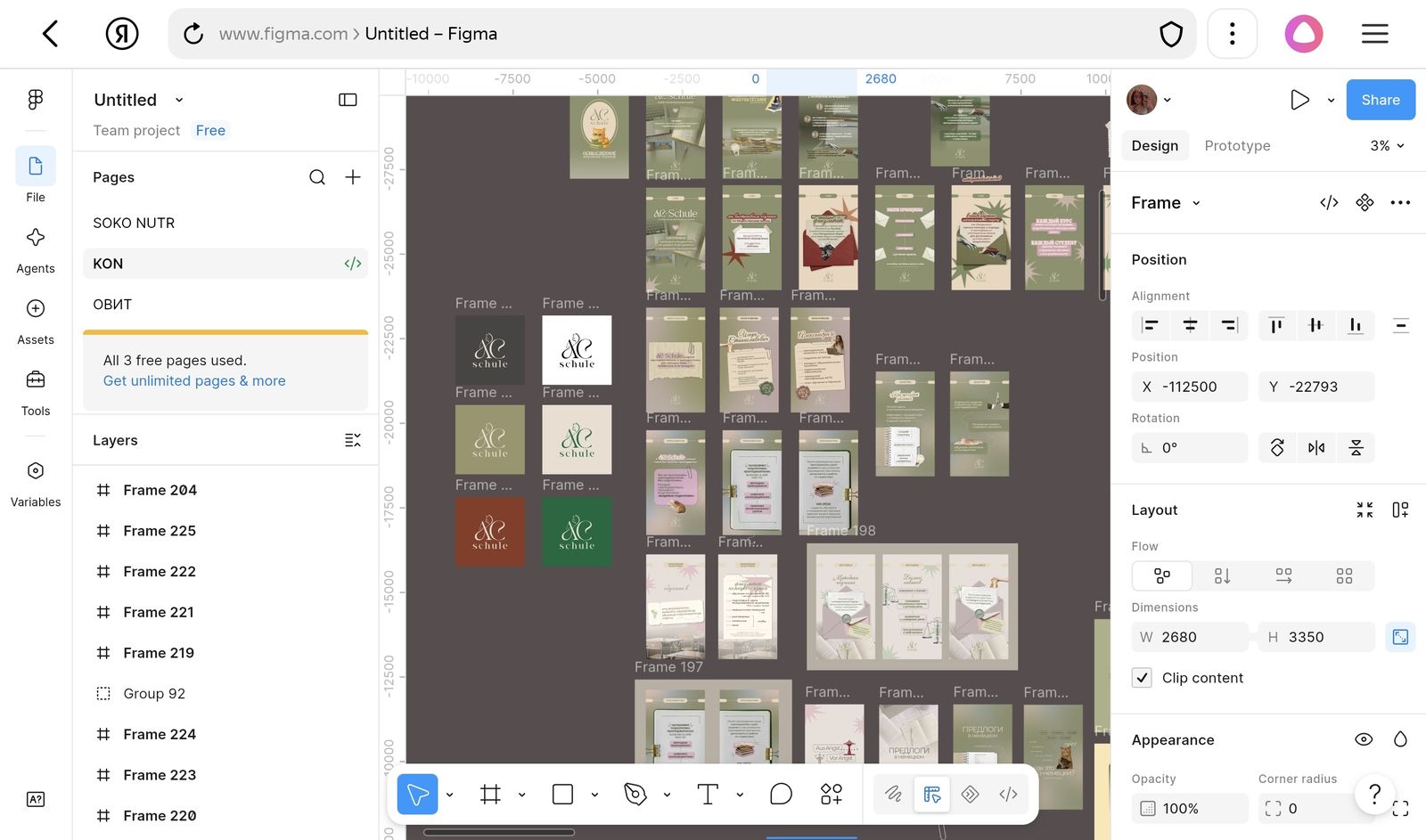Switch to Dev mode toggle in toolbar
Screen dimensions: 1426x840
tap(1008, 794)
